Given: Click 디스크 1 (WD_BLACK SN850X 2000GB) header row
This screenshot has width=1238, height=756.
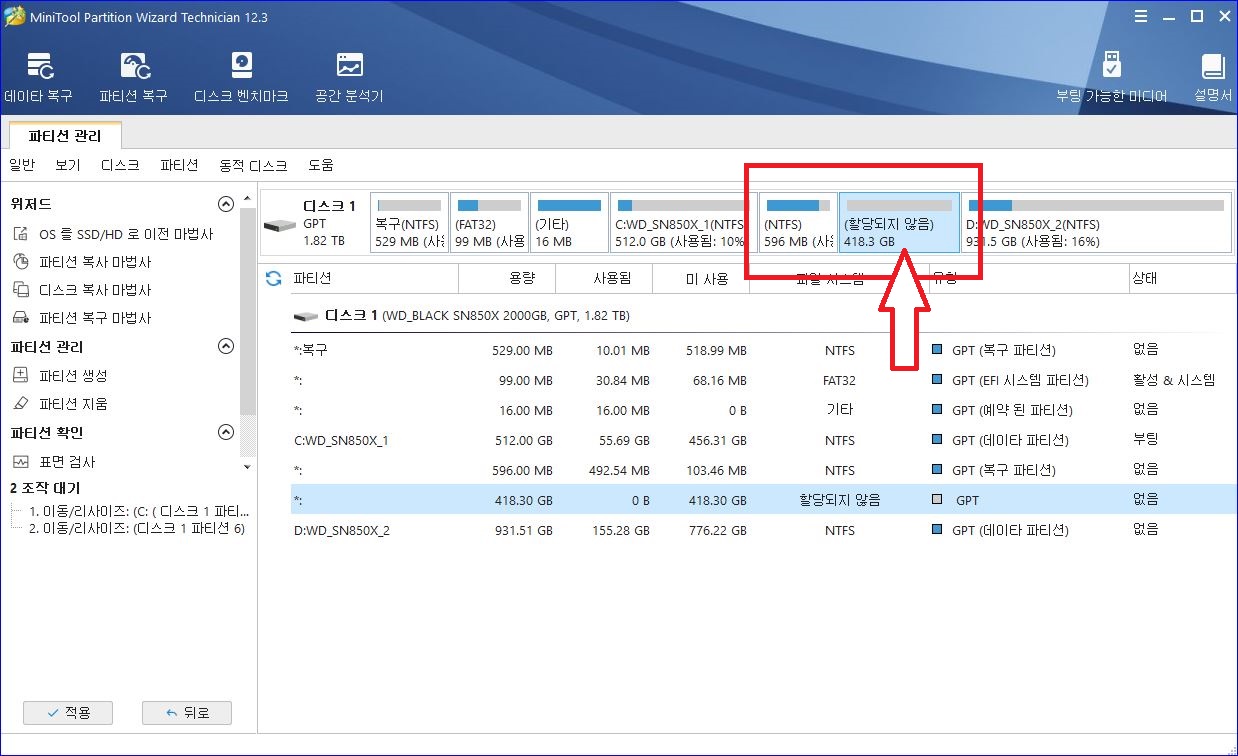Looking at the screenshot, I should pyautogui.click(x=764, y=316).
